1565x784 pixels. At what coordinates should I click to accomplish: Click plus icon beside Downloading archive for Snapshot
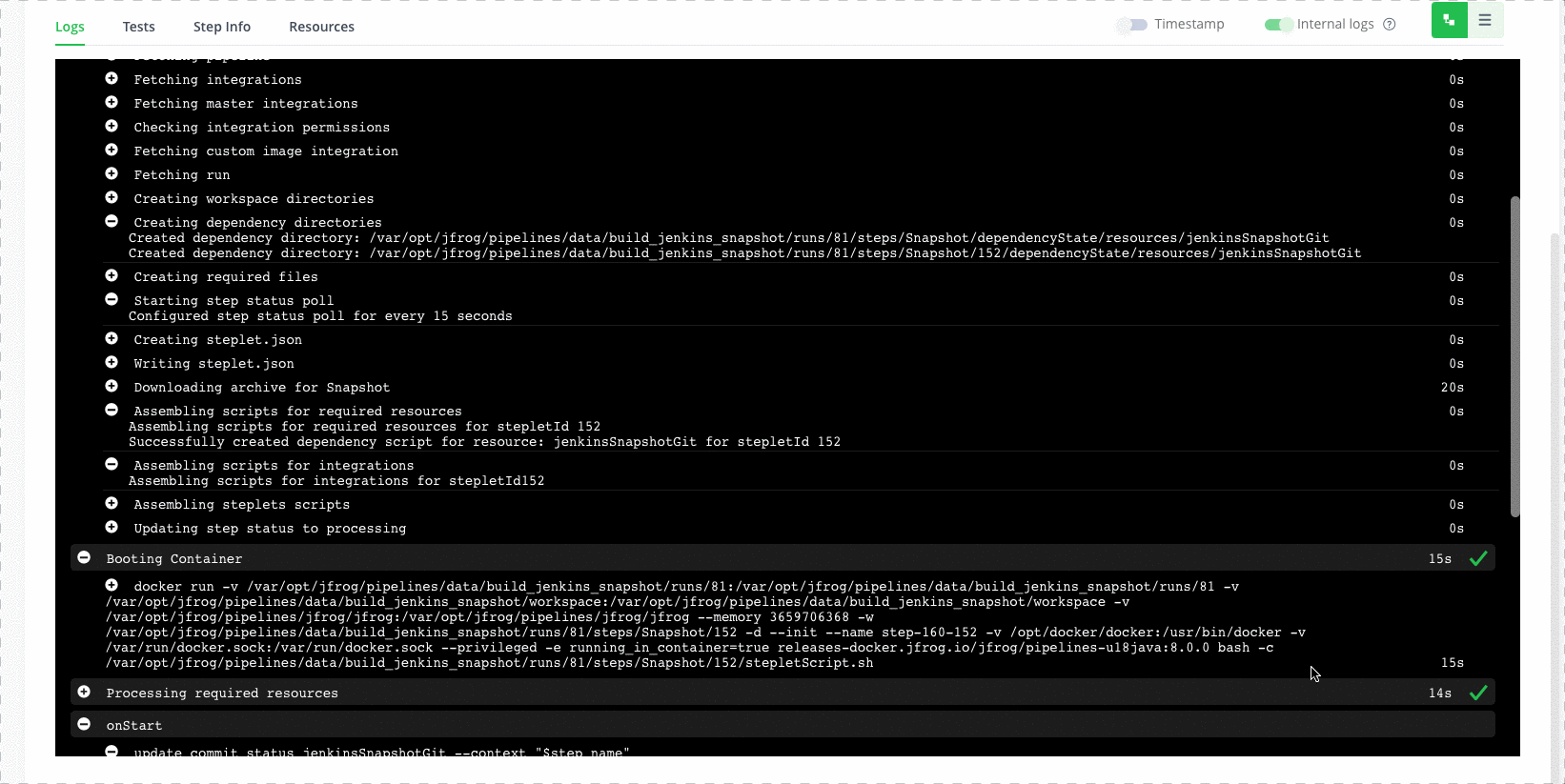(x=112, y=387)
